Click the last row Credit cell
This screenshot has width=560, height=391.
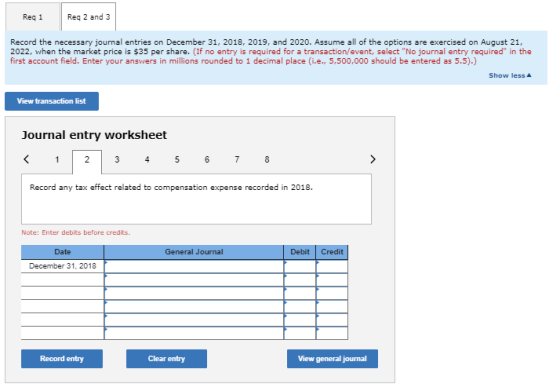coord(332,333)
